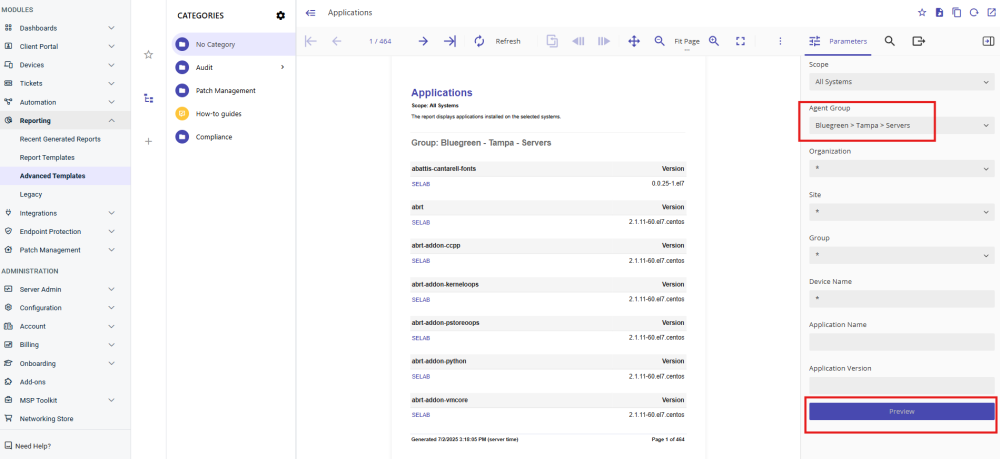
Task: Expand the Audit category arrow
Action: point(282,67)
